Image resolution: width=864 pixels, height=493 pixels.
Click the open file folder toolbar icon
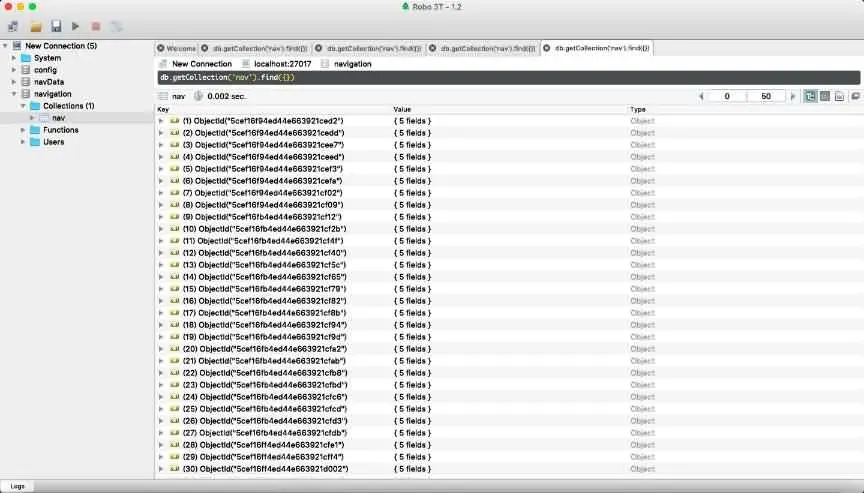click(36, 26)
